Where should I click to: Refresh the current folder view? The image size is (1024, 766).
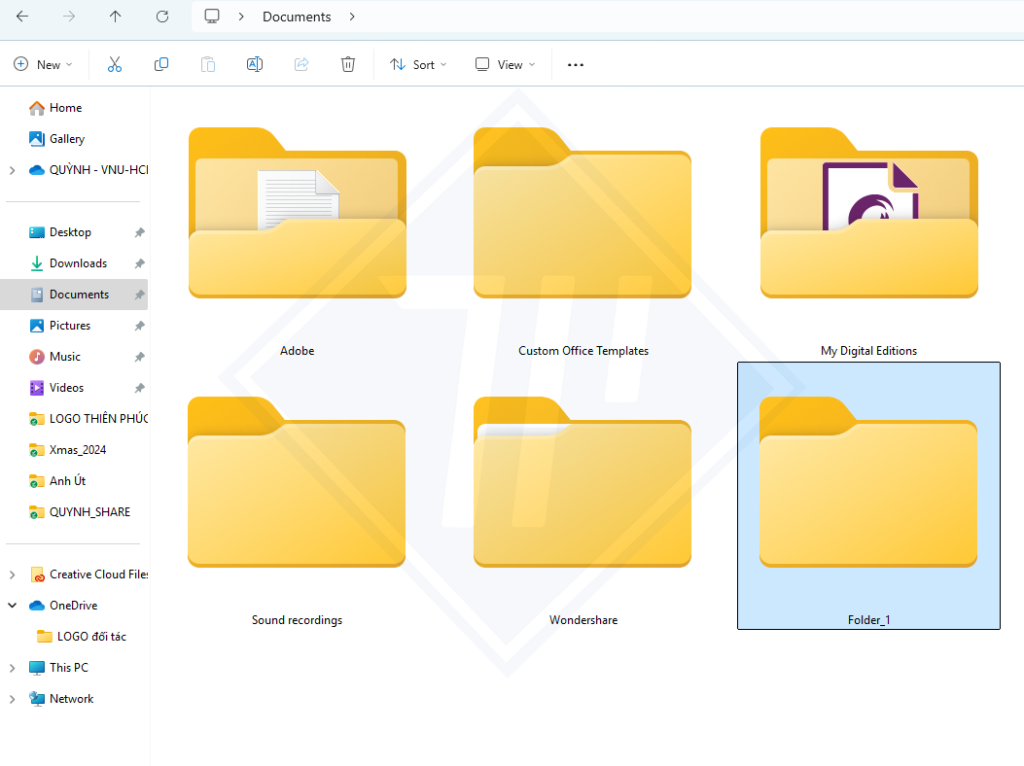point(162,17)
